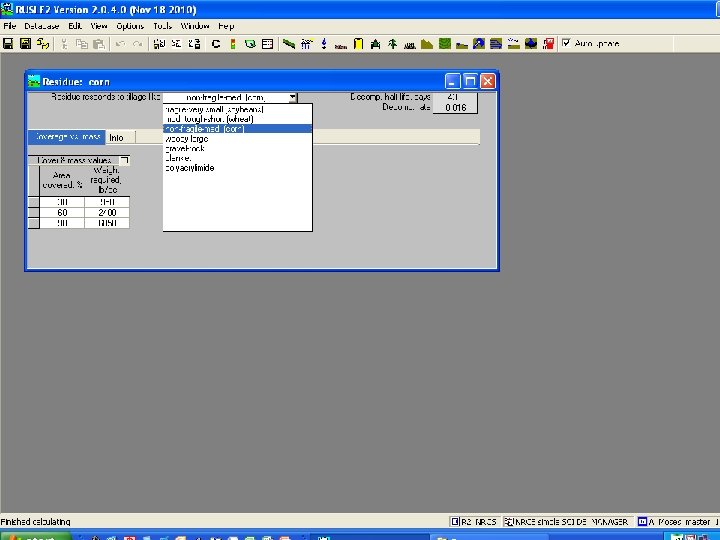
Task: Click the Area covered cell showing 90
Action: (x=62, y=223)
